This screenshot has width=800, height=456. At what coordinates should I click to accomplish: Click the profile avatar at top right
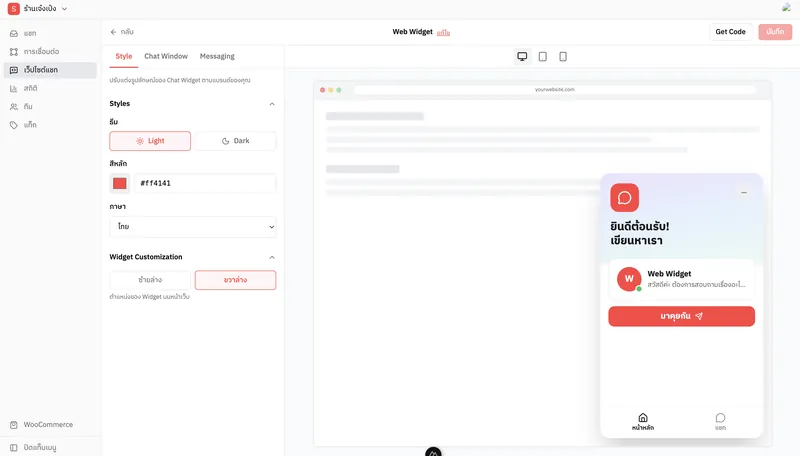click(x=786, y=8)
